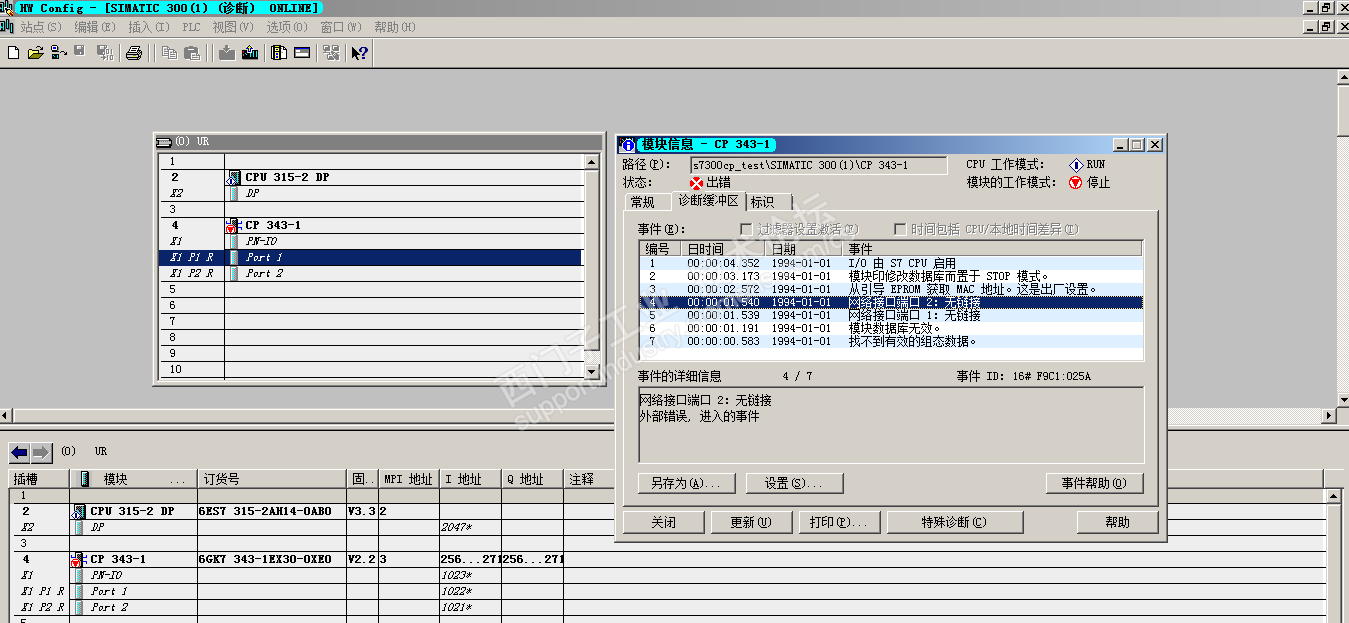The width and height of the screenshot is (1349, 623).
Task: Click the 帮助 button in the dialog
Action: tap(1117, 522)
